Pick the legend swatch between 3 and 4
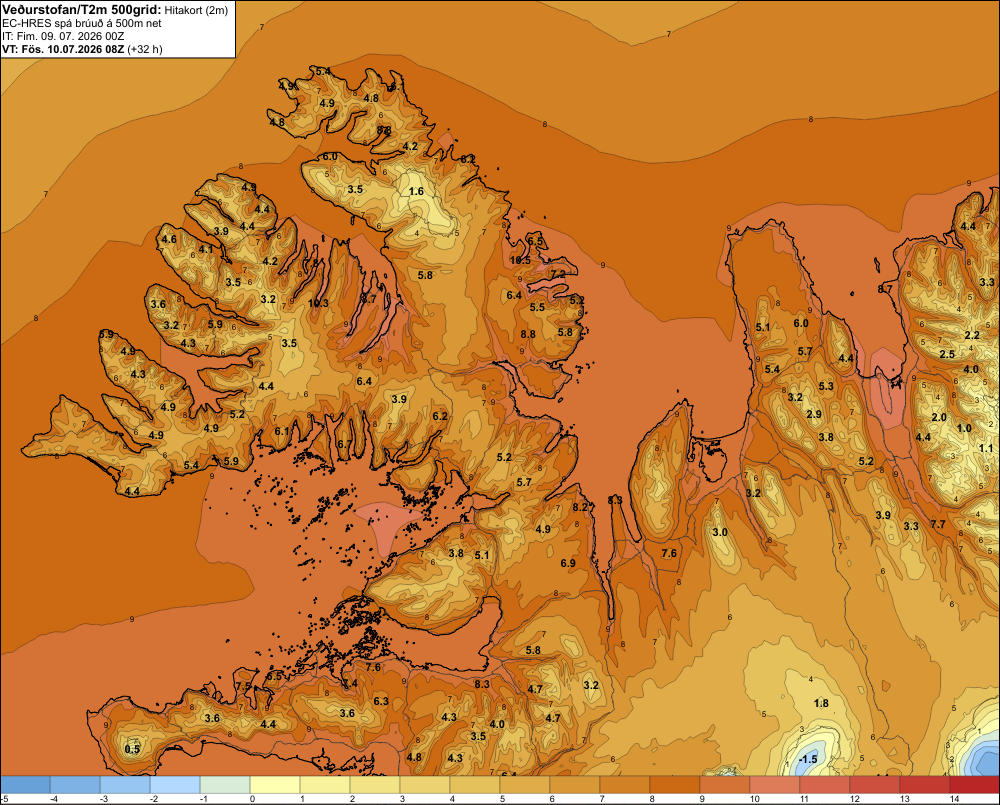1000x805 pixels. (425, 785)
